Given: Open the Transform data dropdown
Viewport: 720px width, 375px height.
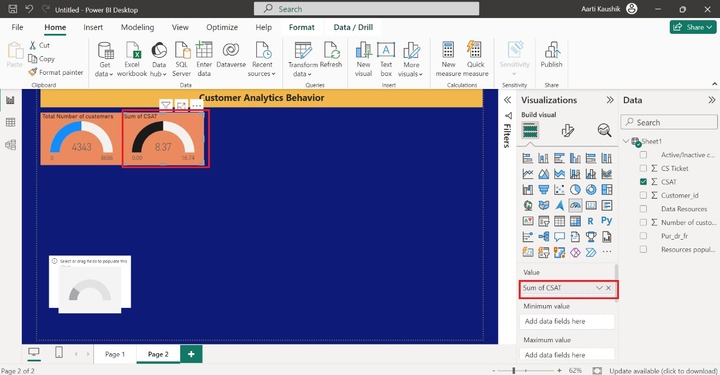Looking at the screenshot, I should point(303,60).
